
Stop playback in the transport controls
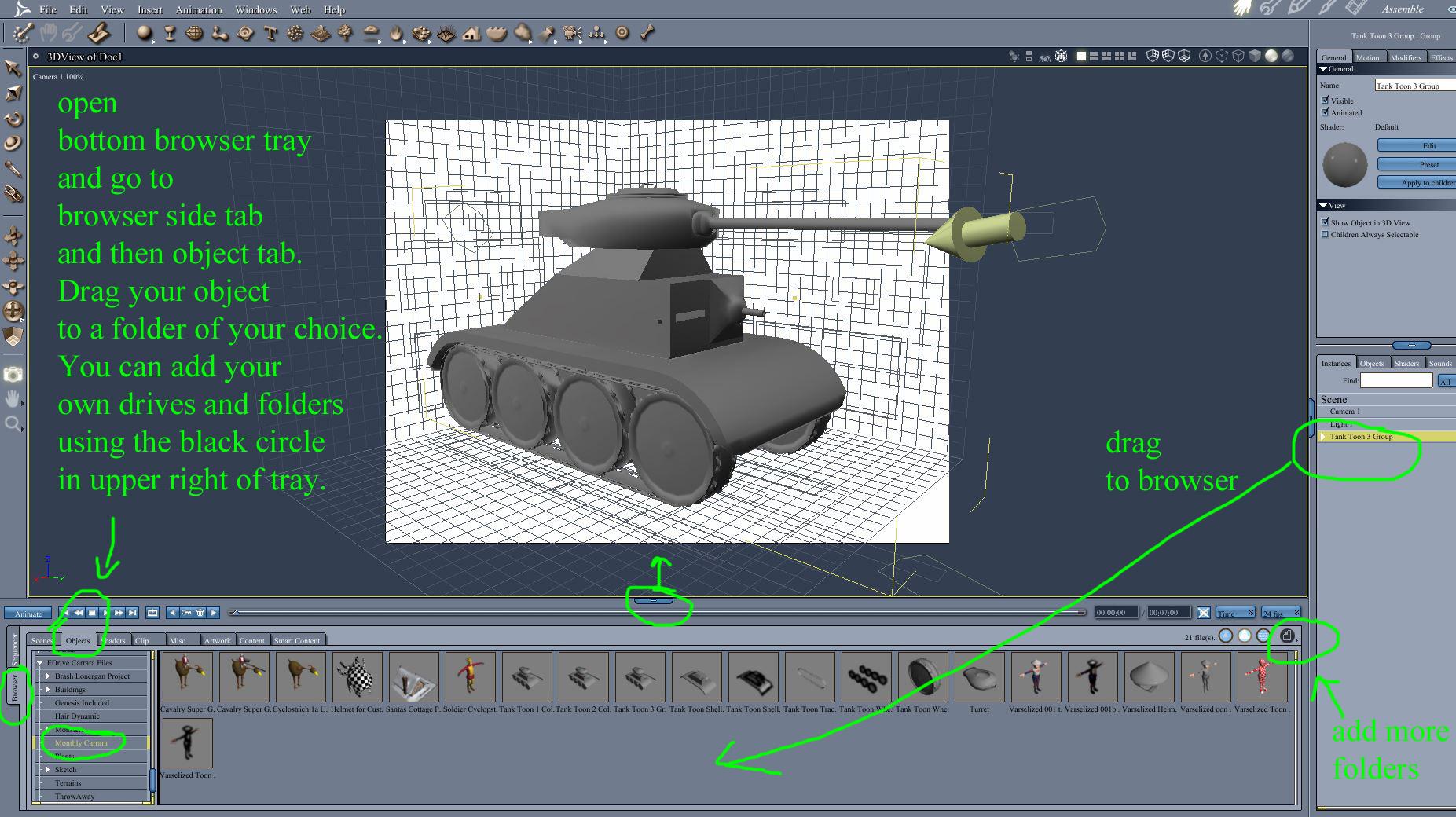tap(92, 613)
